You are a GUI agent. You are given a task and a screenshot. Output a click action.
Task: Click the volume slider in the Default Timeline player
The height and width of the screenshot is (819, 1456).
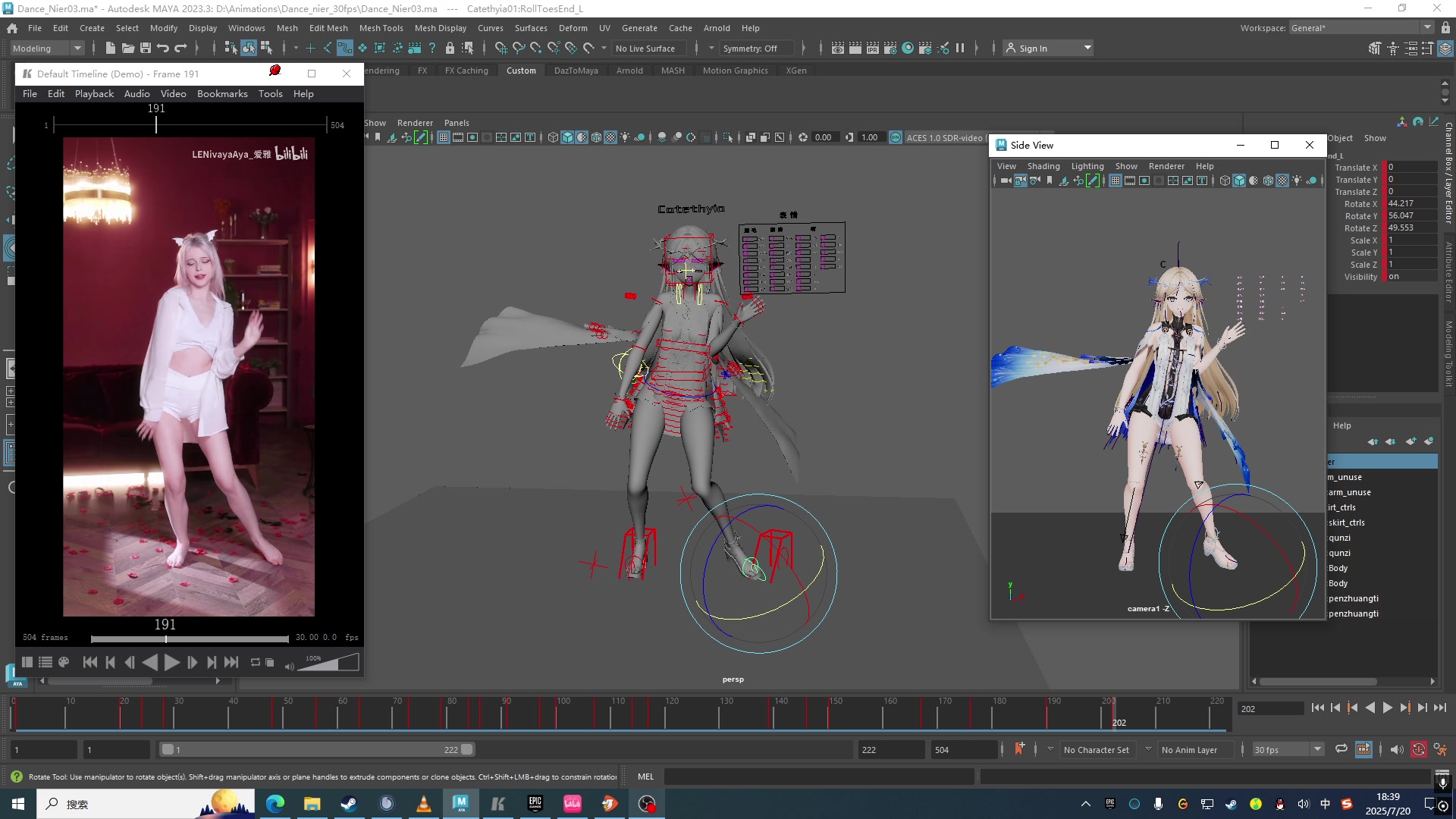tap(329, 662)
